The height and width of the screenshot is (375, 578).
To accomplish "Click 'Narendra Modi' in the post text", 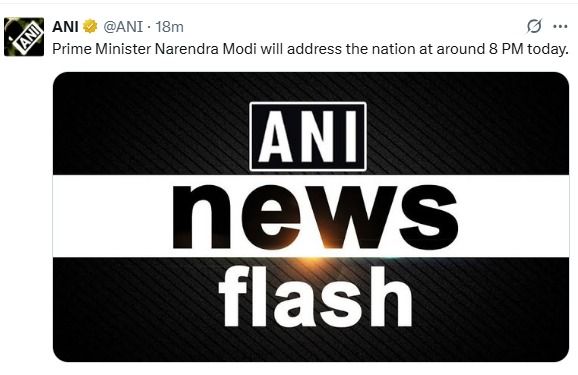I will point(205,49).
